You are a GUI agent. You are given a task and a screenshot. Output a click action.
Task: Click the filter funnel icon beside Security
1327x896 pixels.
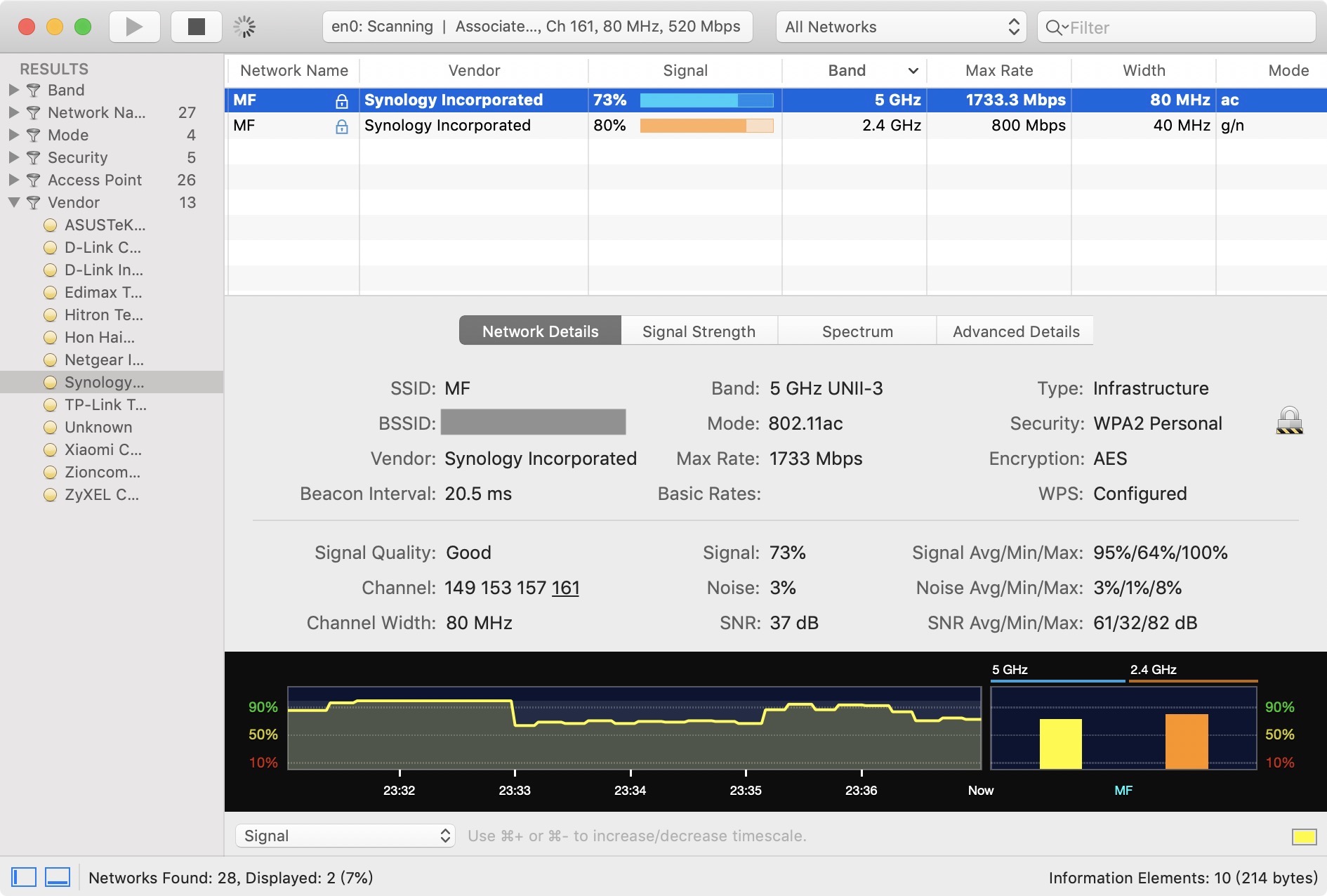[x=33, y=158]
